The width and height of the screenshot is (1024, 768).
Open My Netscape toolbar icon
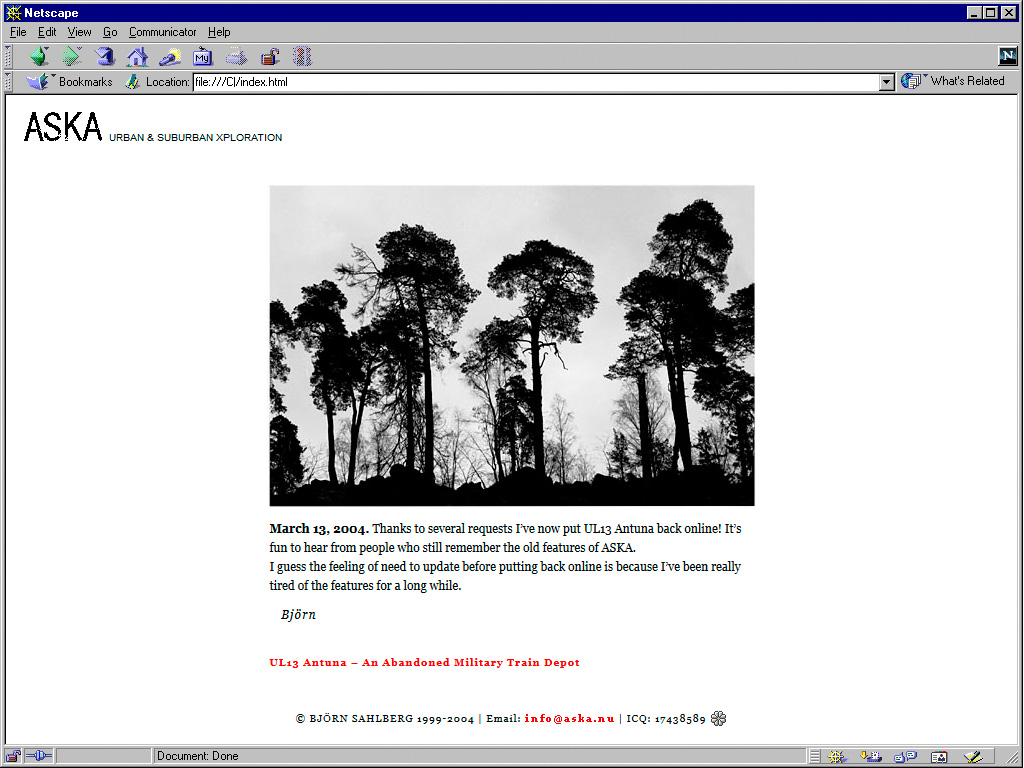click(x=203, y=57)
